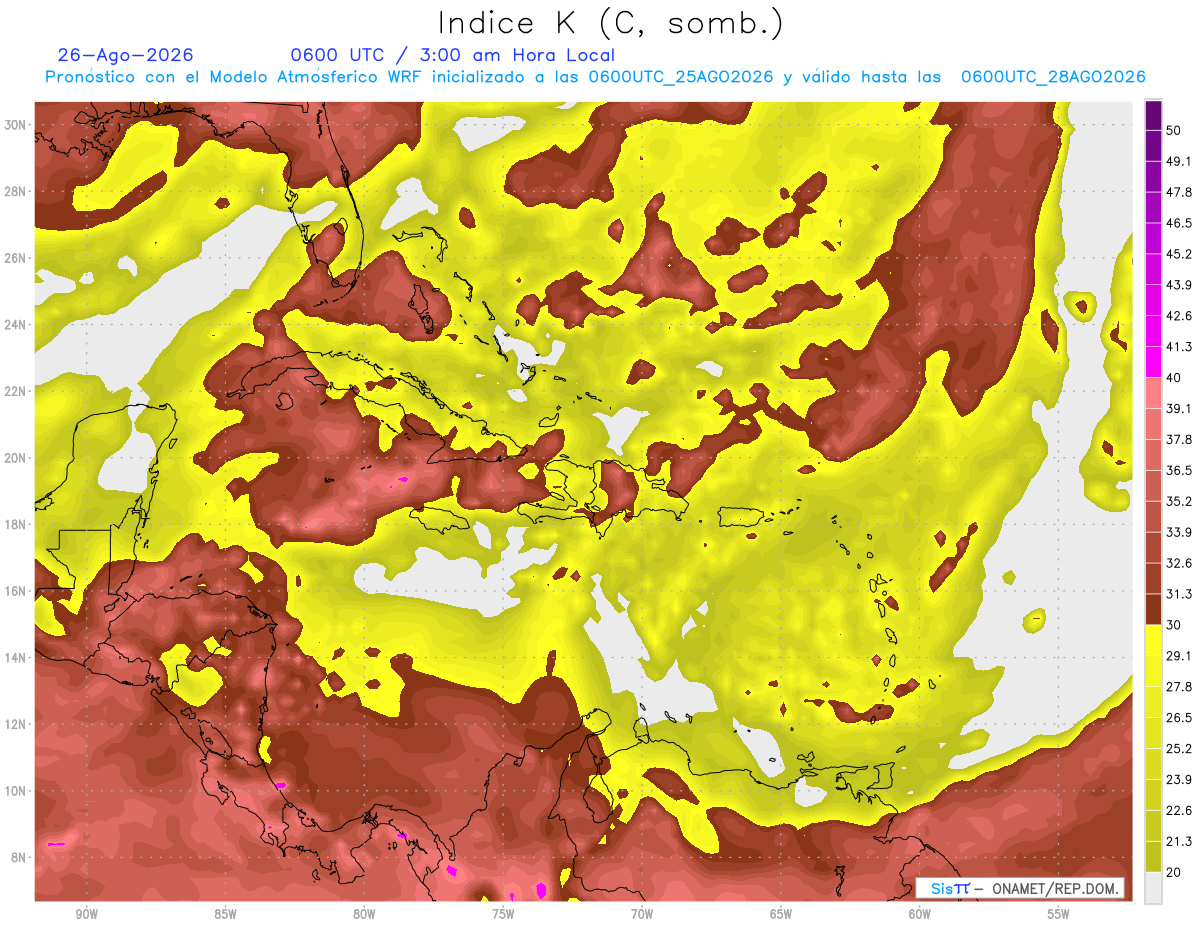Click the latitude label '18N'

[x=16, y=525]
